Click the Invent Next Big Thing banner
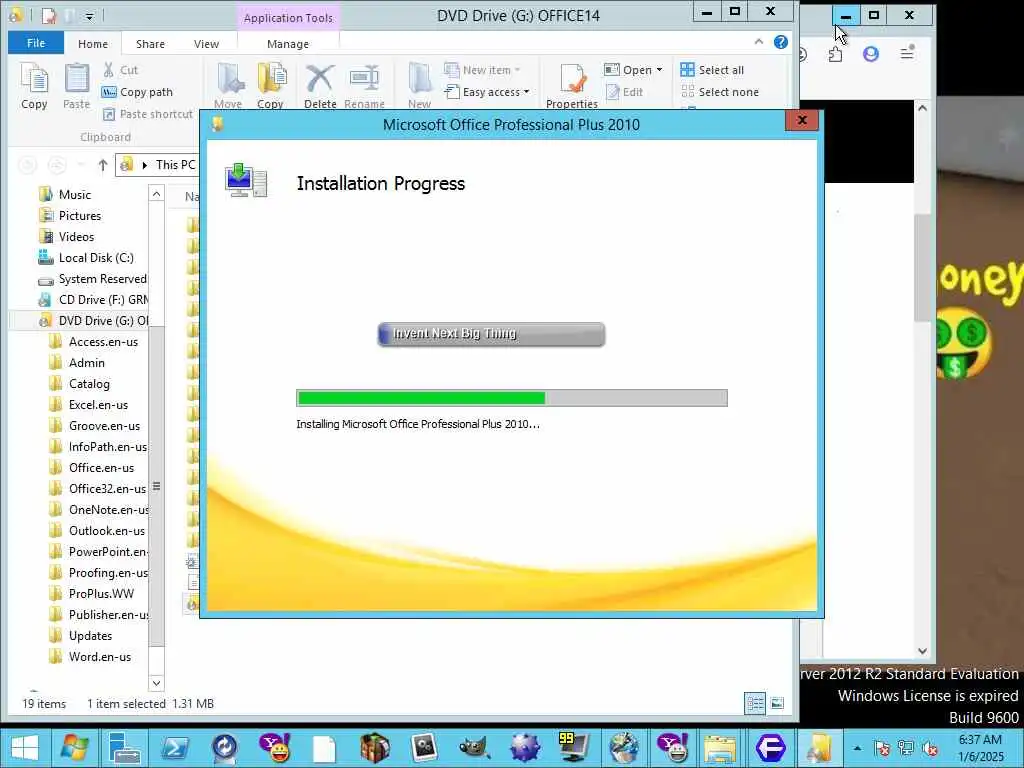 pyautogui.click(x=491, y=334)
